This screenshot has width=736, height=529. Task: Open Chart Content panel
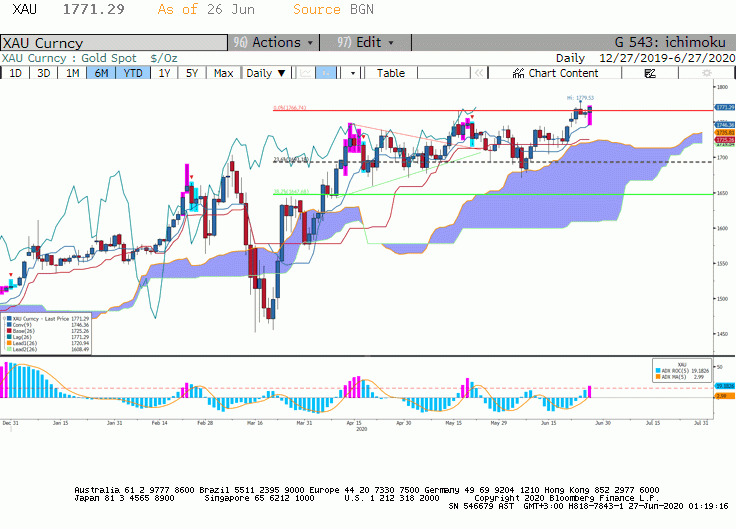point(555,73)
